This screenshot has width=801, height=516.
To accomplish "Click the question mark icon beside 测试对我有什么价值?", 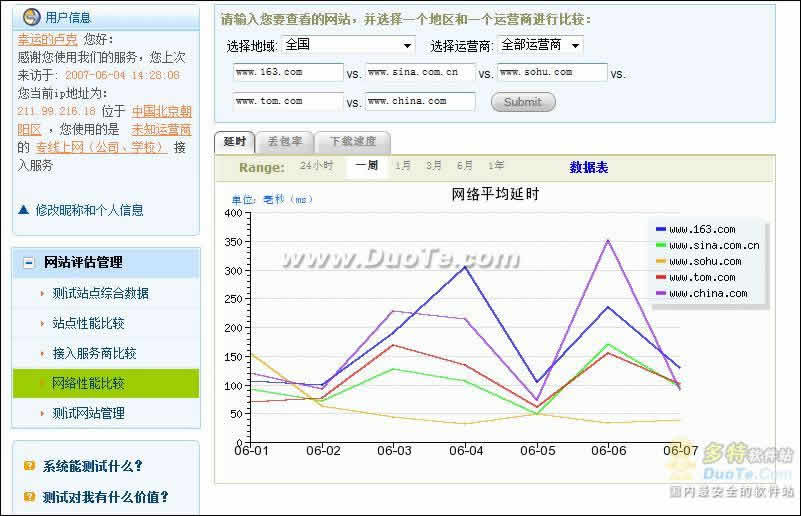I will pos(30,497).
